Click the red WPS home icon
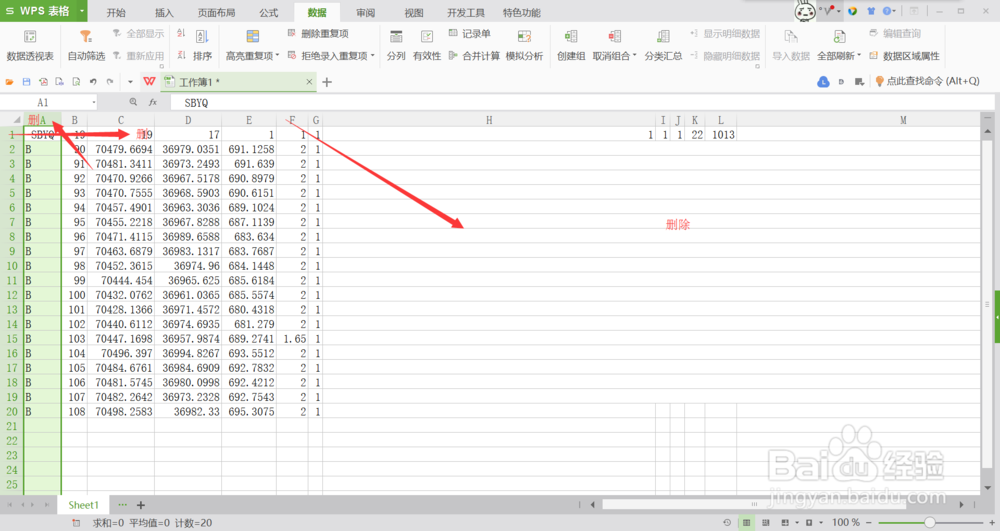 pyautogui.click(x=149, y=82)
